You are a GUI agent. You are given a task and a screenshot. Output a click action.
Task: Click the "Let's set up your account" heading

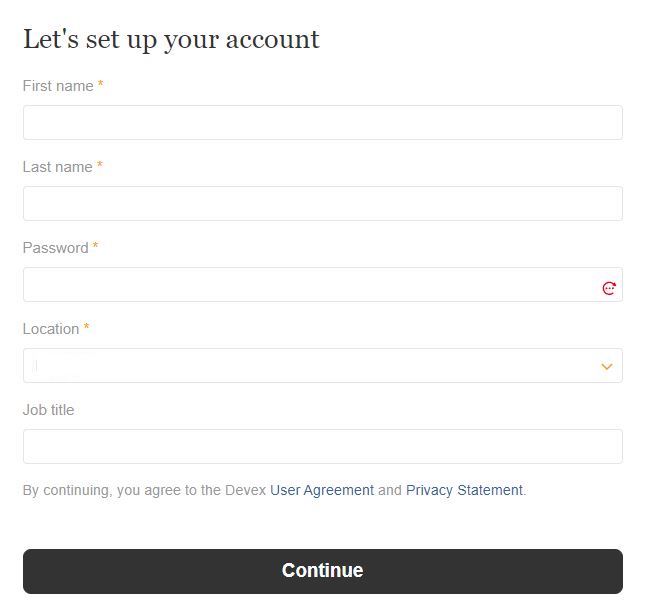coord(171,40)
